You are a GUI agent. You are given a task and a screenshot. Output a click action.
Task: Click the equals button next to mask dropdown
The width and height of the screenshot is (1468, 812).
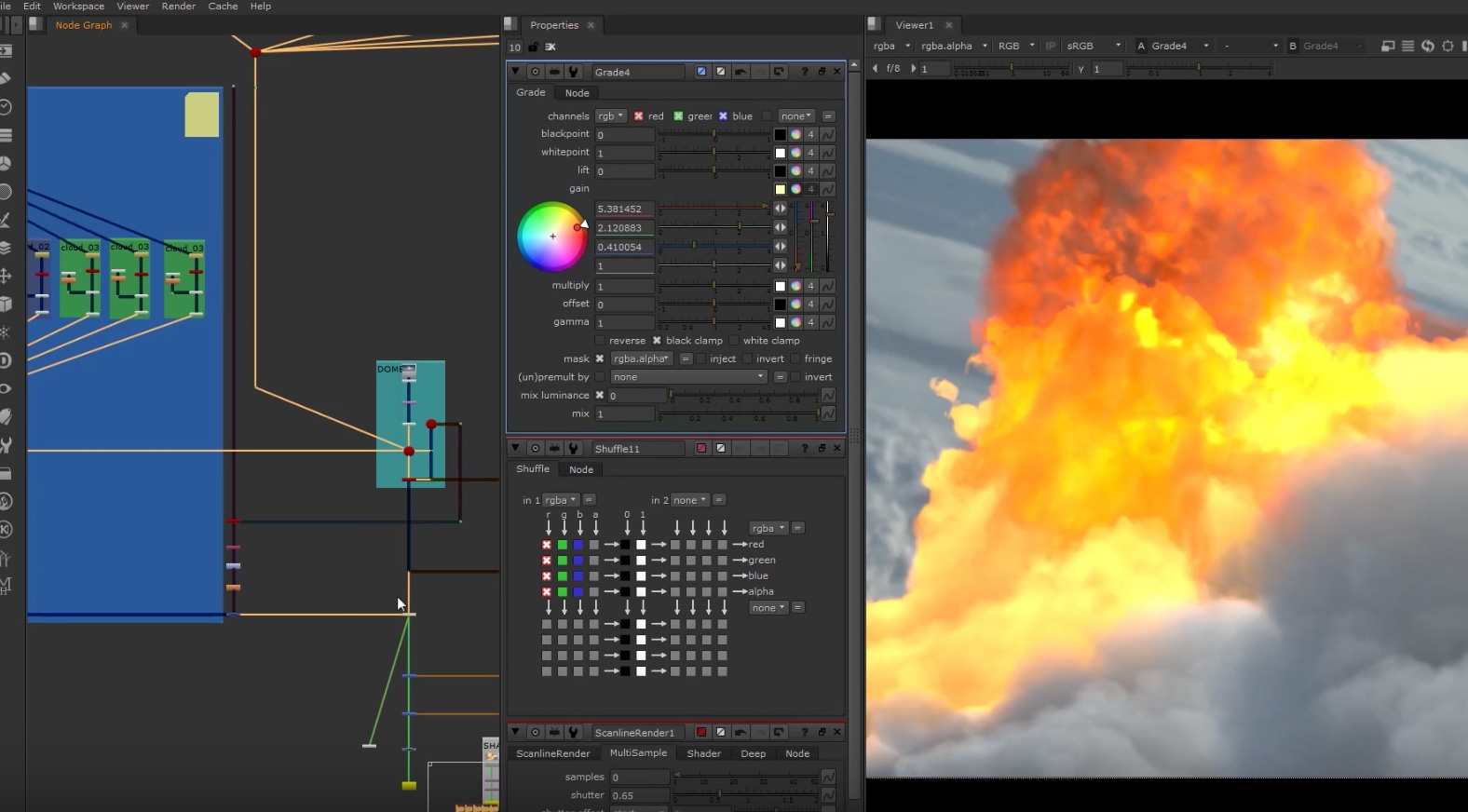tap(686, 359)
